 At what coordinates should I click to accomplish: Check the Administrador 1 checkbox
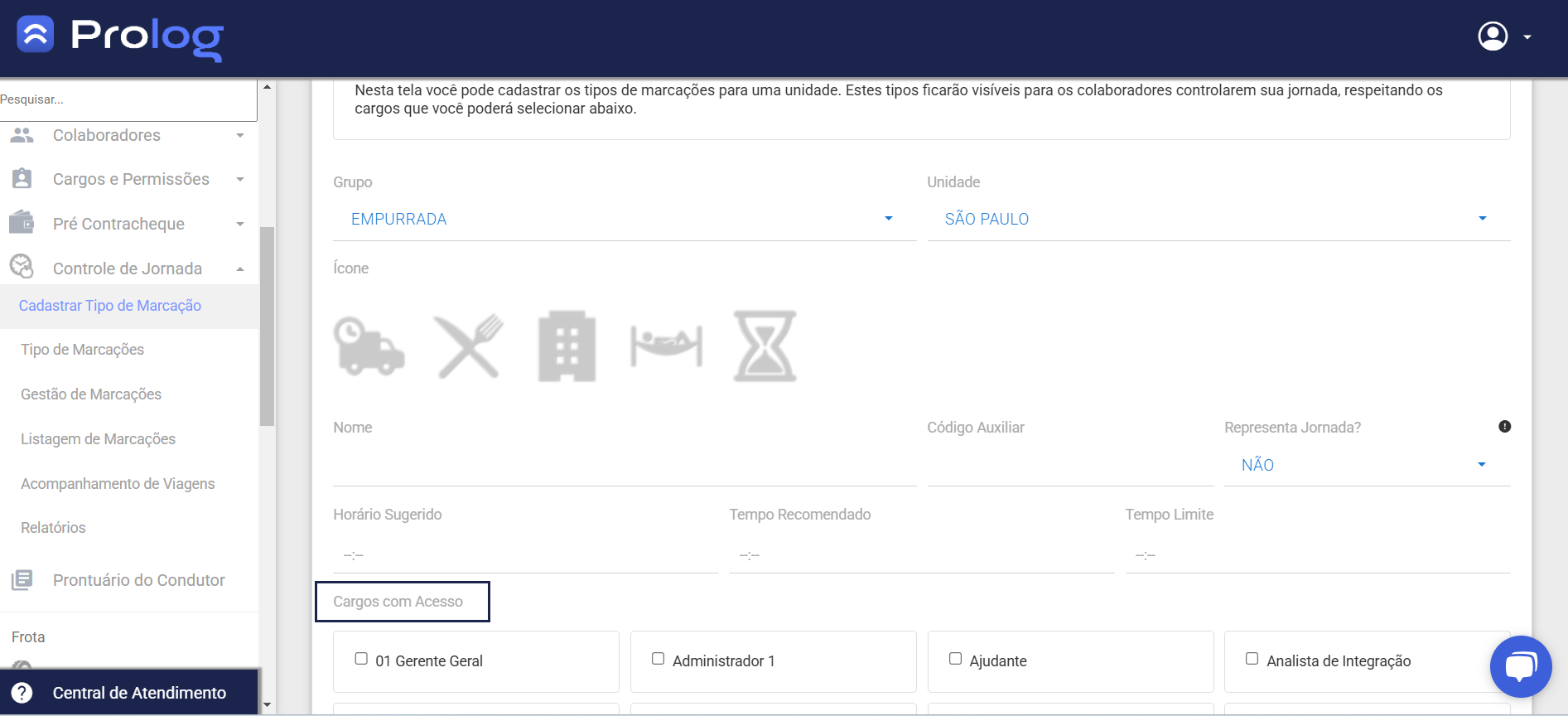(658, 659)
